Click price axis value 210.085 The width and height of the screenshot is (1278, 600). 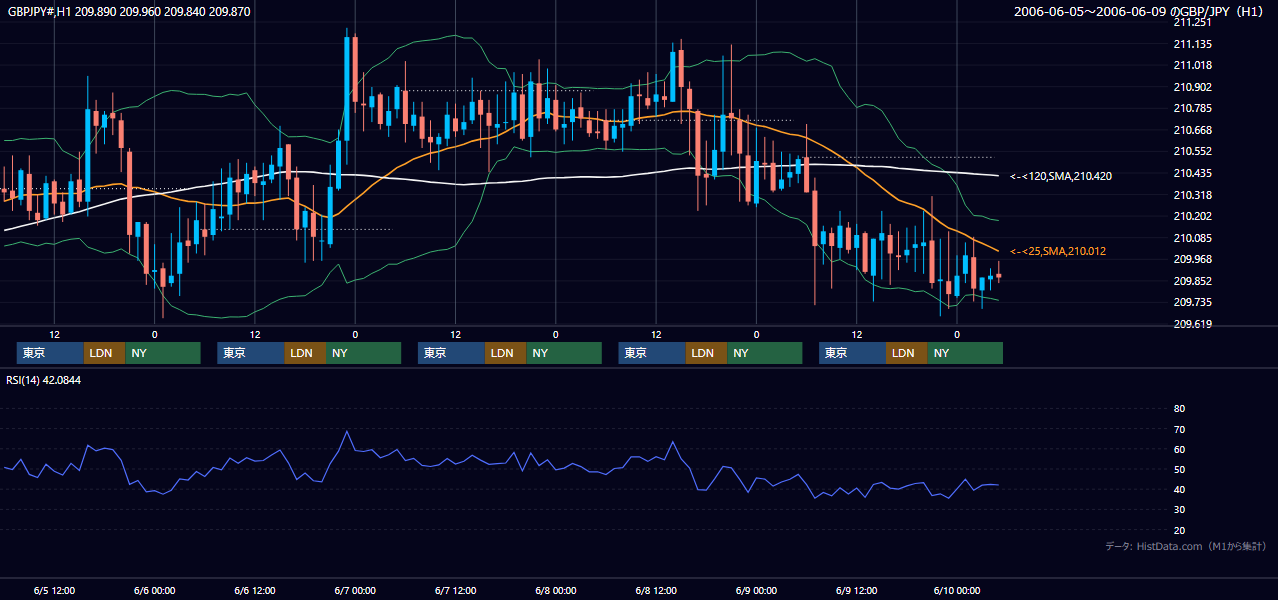point(1192,238)
